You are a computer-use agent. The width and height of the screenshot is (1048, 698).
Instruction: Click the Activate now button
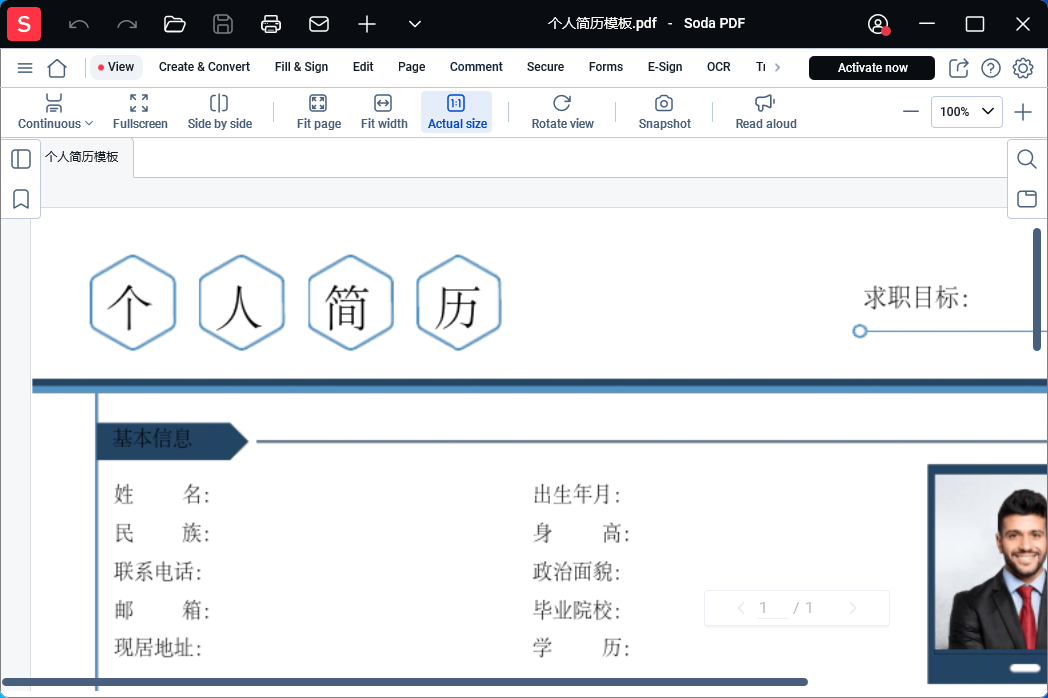coord(872,68)
